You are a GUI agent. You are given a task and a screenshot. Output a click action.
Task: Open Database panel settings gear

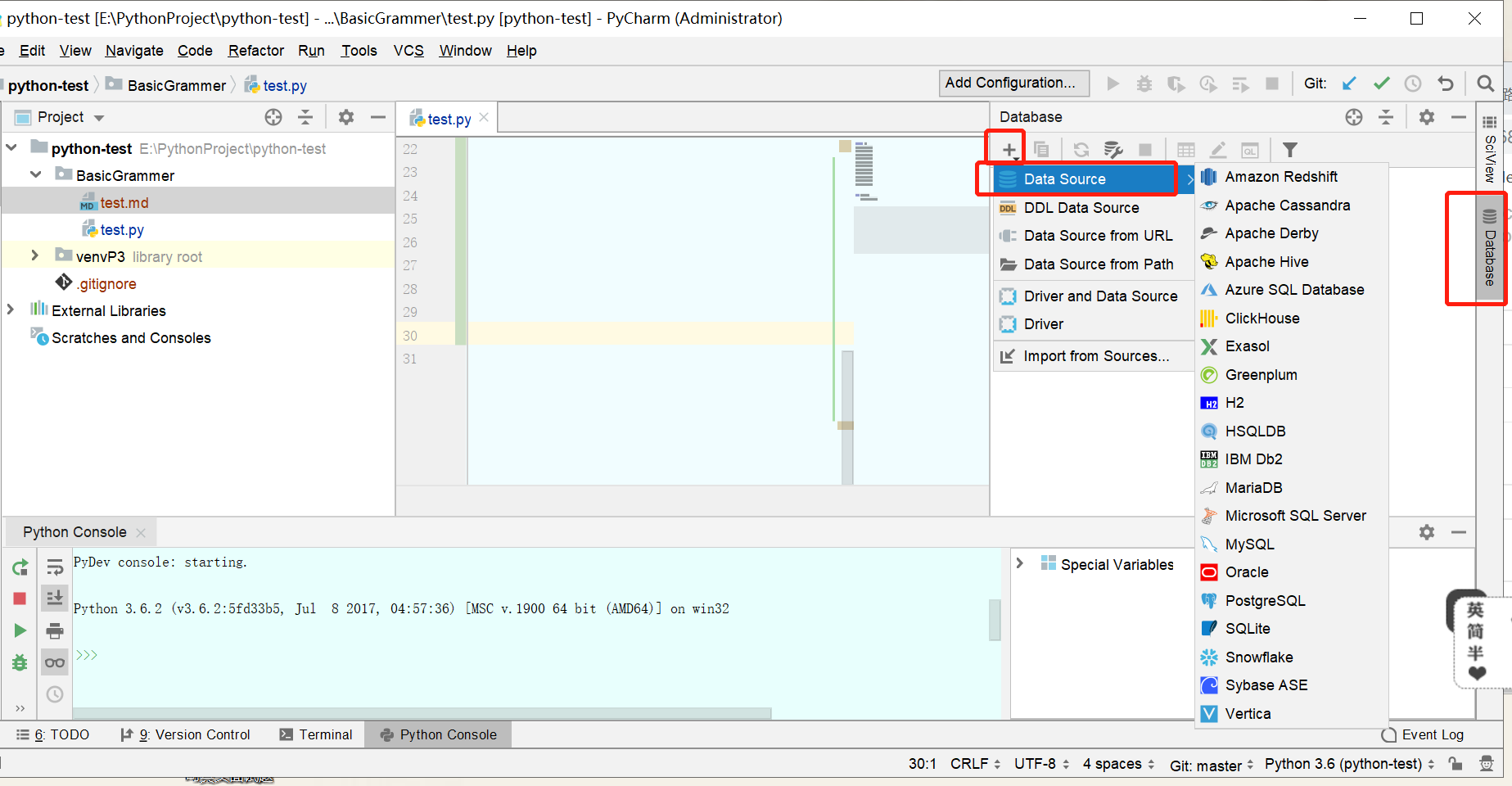(x=1427, y=117)
